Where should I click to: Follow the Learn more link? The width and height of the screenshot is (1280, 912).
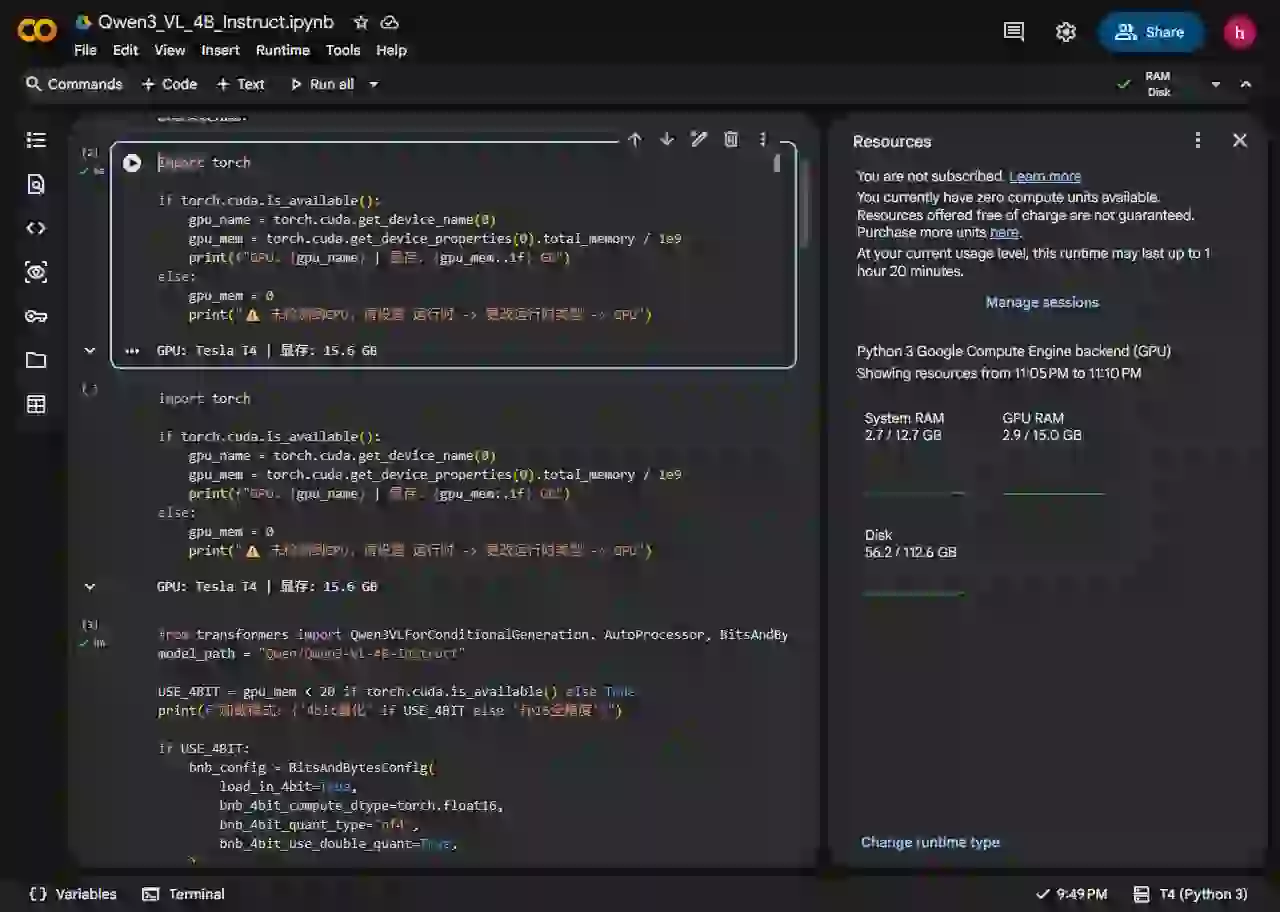pyautogui.click(x=1045, y=176)
